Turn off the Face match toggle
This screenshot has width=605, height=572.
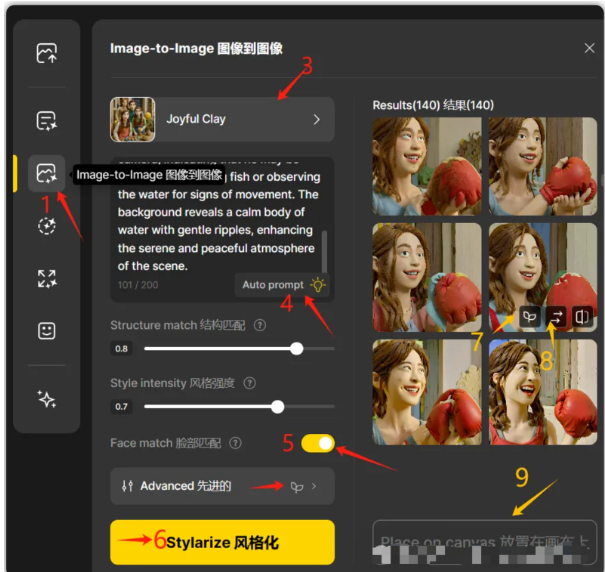coord(317,443)
